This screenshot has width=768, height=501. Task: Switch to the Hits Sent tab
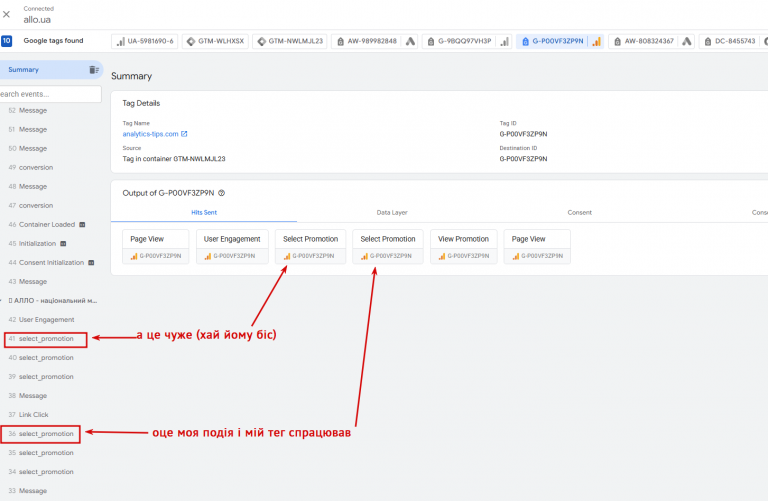click(x=204, y=213)
